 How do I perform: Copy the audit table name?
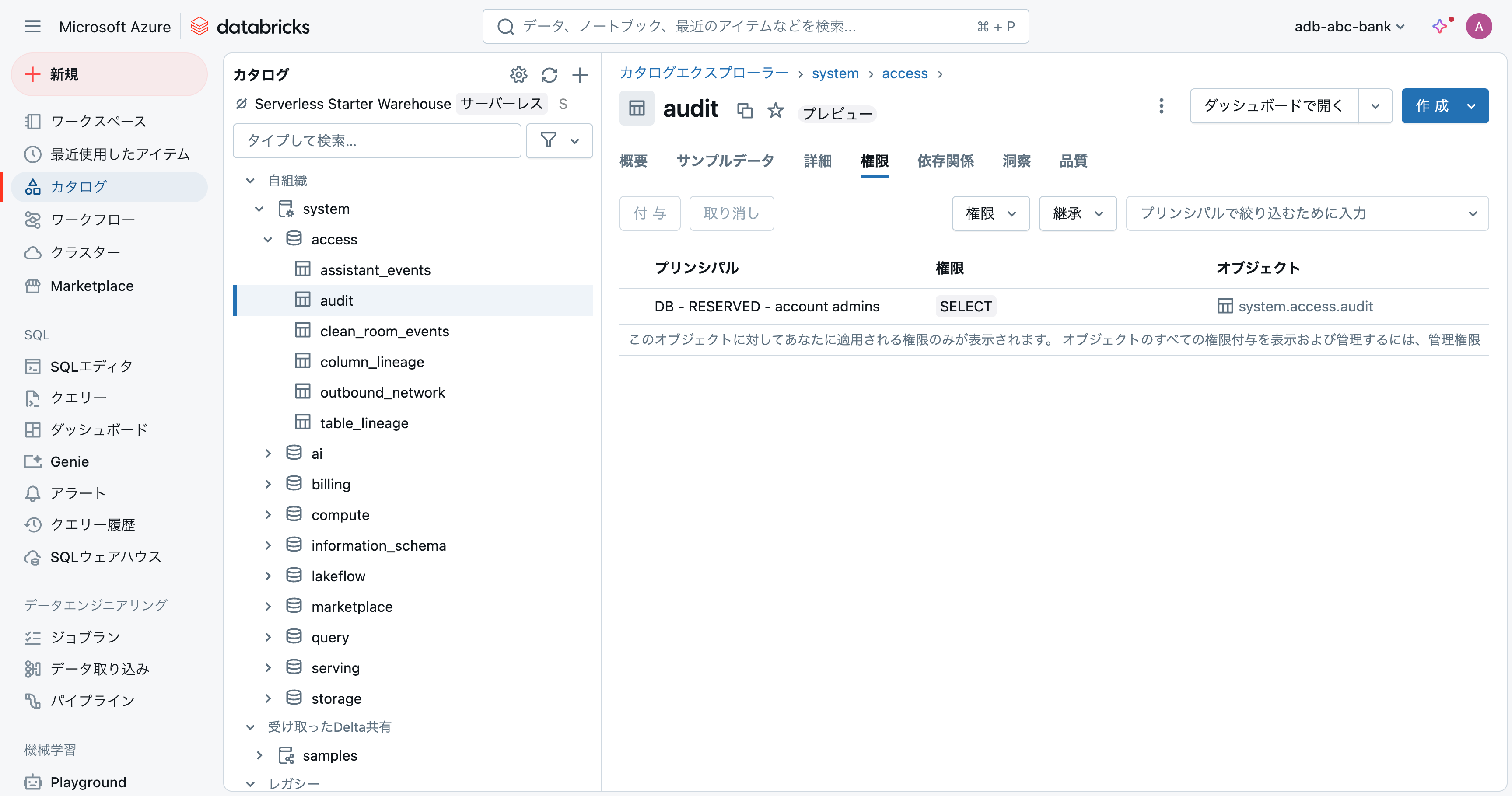point(744,110)
